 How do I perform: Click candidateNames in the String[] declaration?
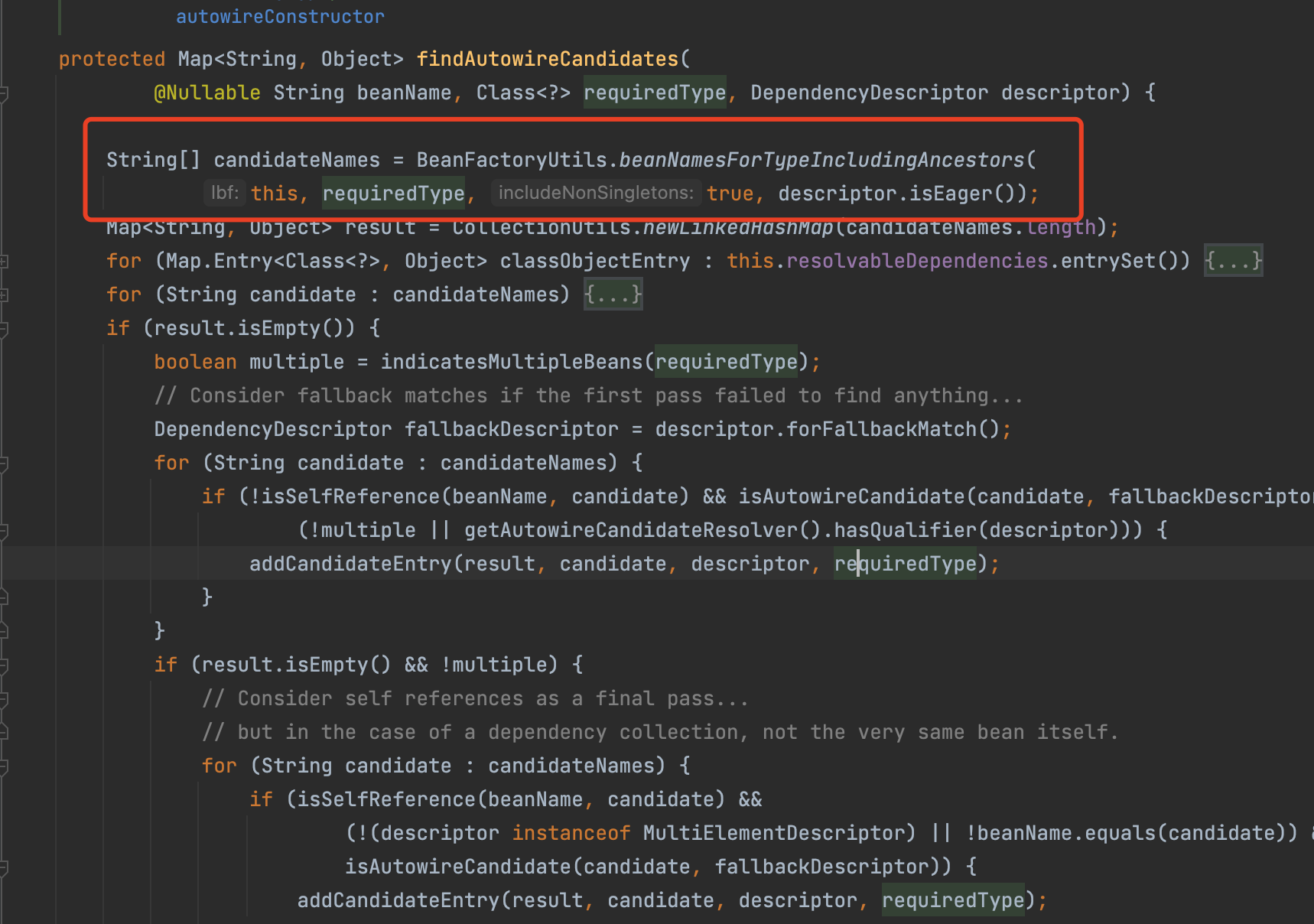(x=297, y=160)
